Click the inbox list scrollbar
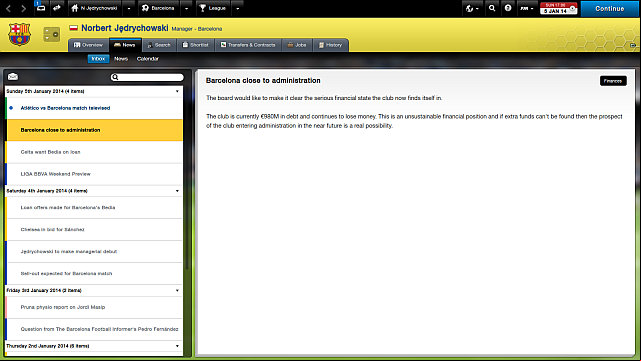641x361 pixels. (187, 178)
